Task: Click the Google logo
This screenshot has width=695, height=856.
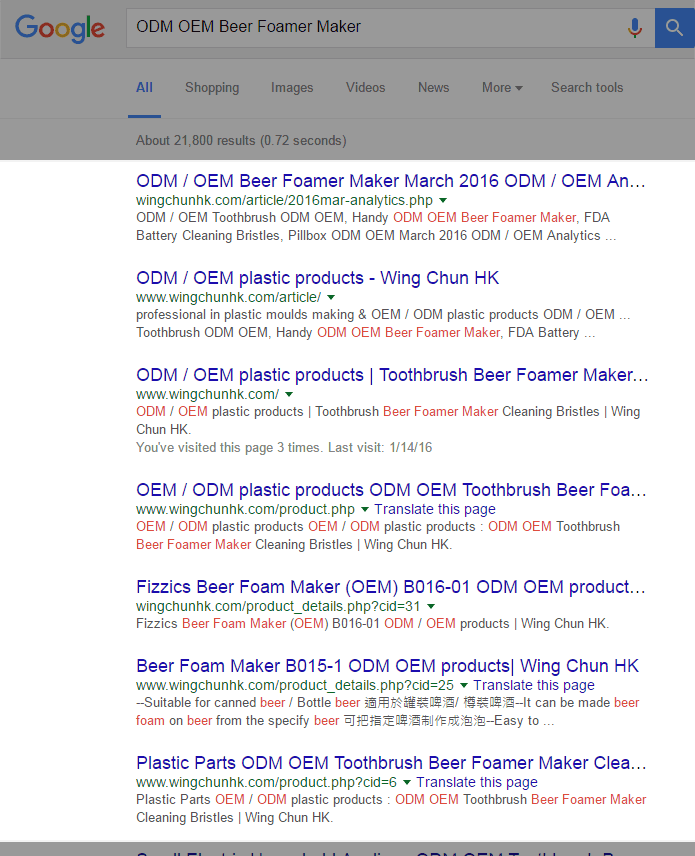Action: [x=60, y=28]
